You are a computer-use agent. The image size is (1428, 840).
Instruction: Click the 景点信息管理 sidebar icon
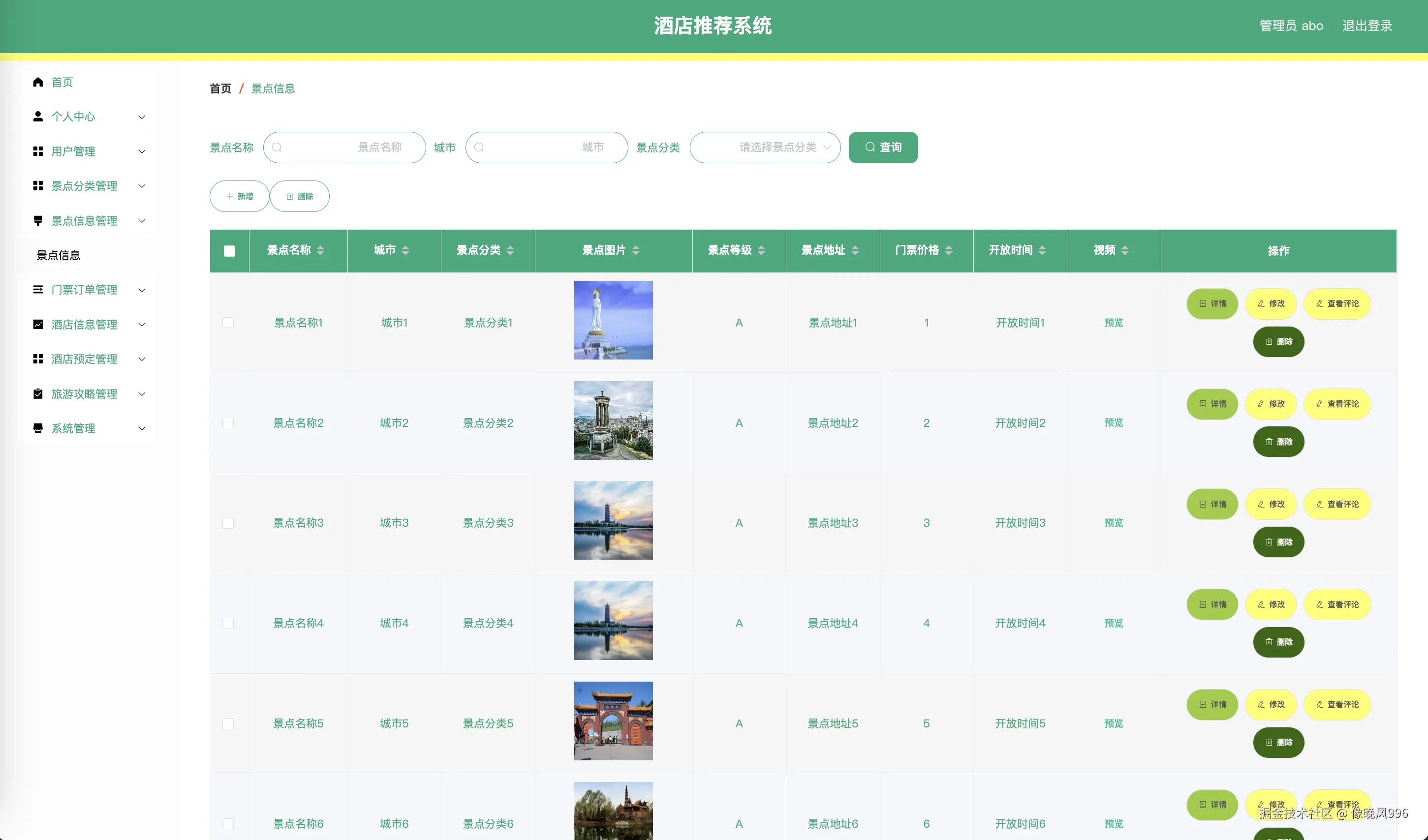click(x=38, y=220)
